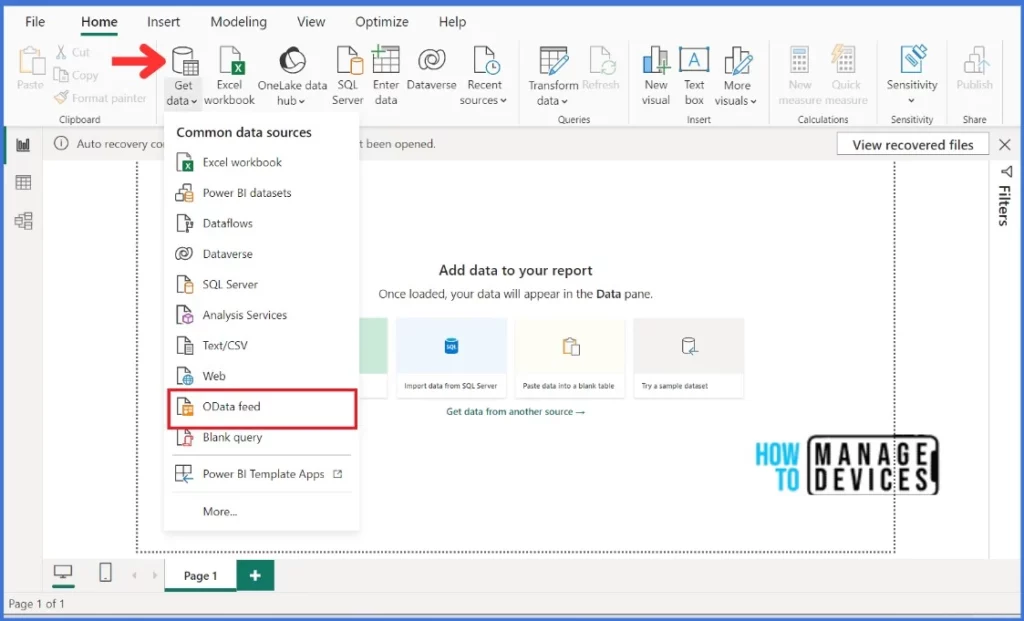Open the Help ribbon tab
1024x621 pixels.
(x=453, y=22)
